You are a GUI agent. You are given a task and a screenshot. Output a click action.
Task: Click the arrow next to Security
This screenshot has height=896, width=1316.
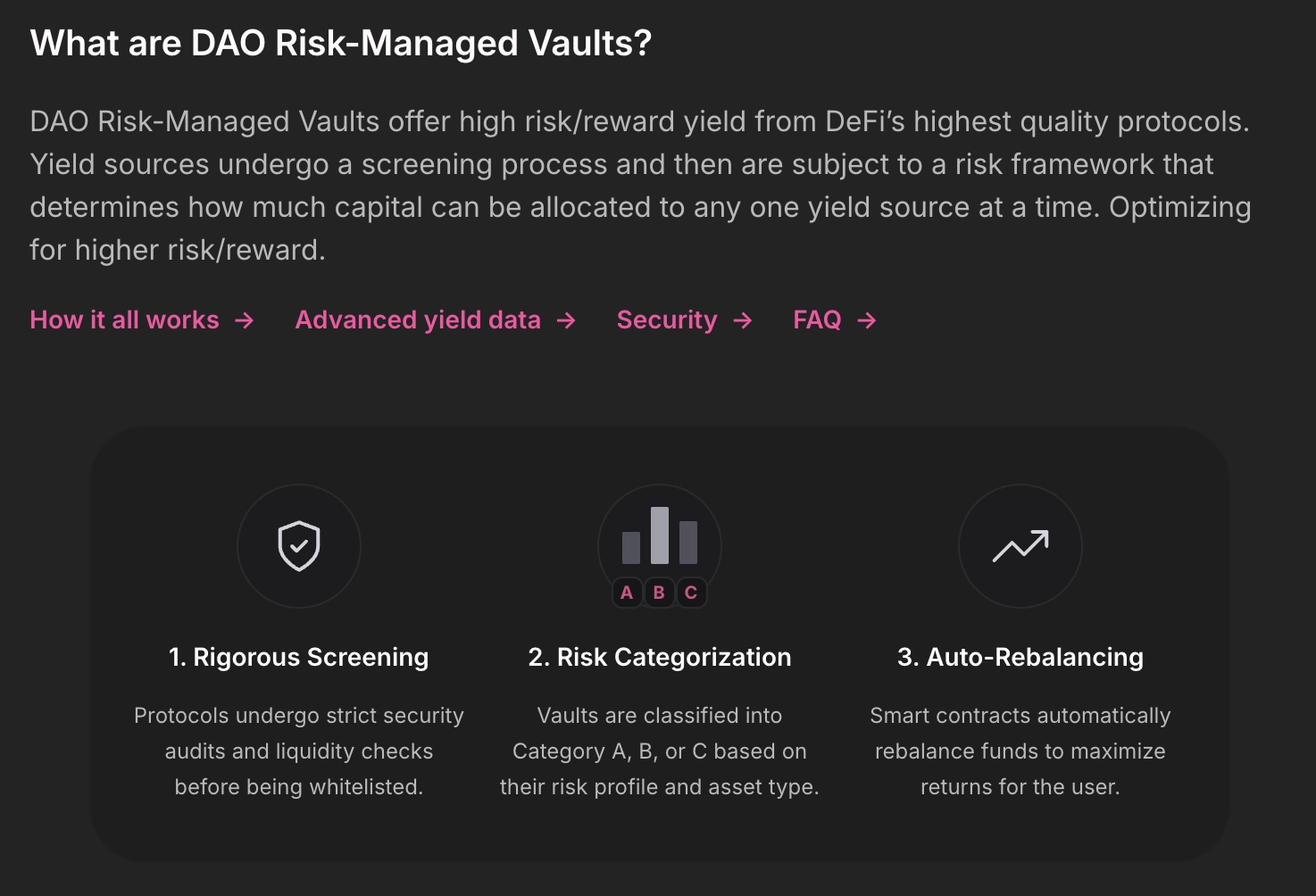(x=743, y=320)
